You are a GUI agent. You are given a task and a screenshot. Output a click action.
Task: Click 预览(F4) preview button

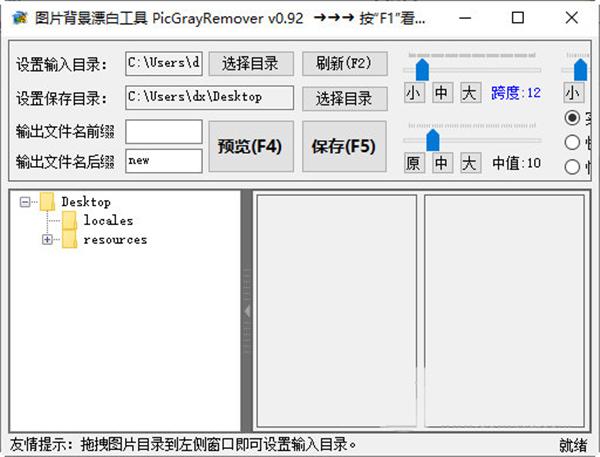click(x=251, y=147)
